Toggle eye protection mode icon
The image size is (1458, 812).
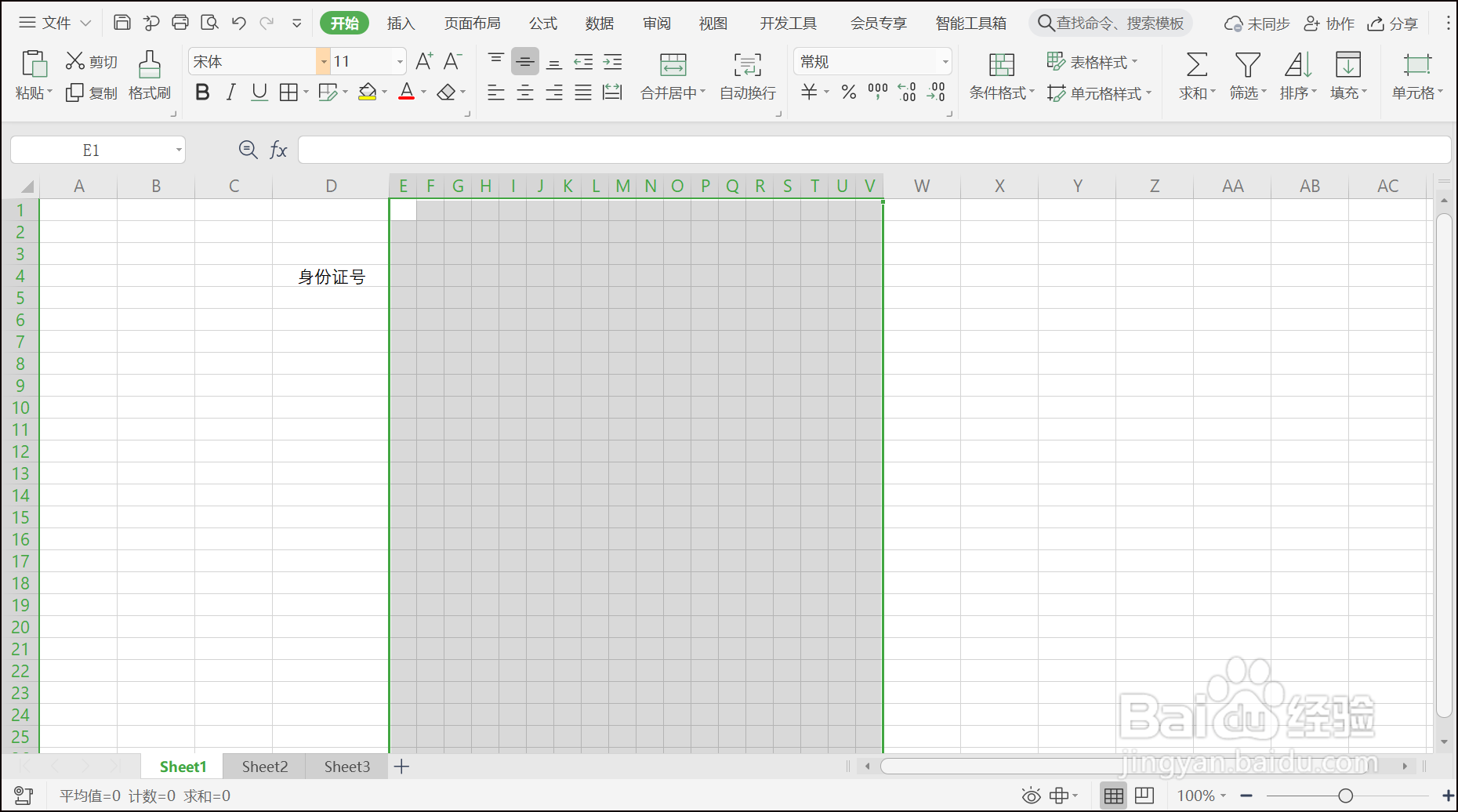click(1032, 796)
